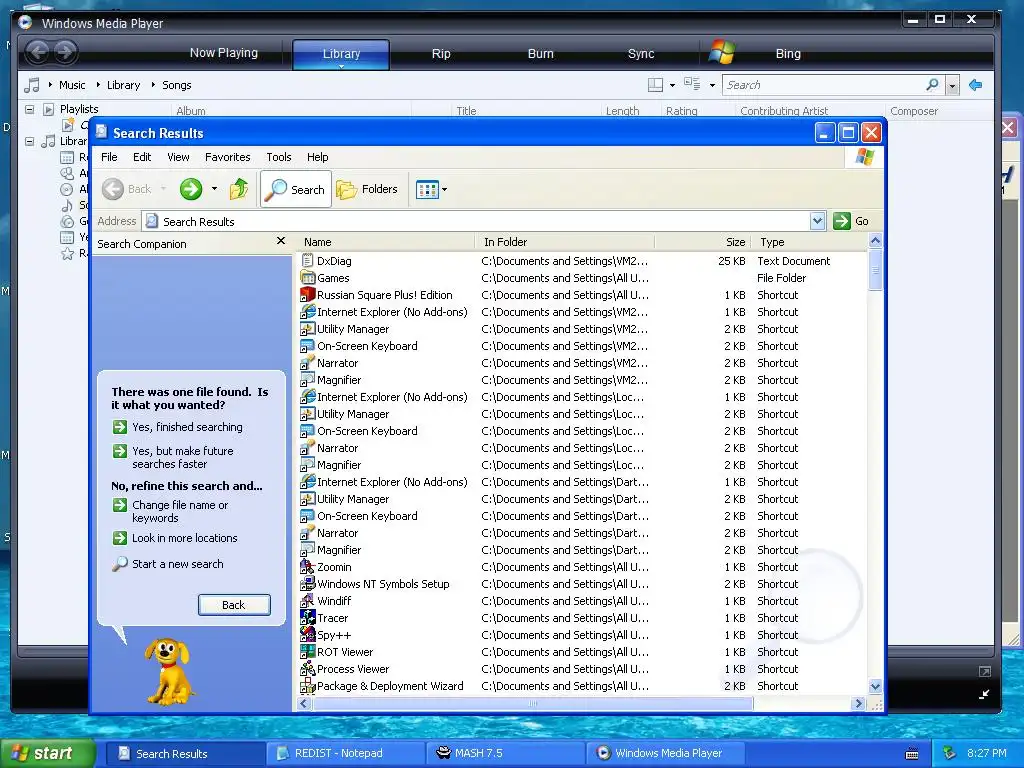Open the View menu in Search Results

(178, 157)
